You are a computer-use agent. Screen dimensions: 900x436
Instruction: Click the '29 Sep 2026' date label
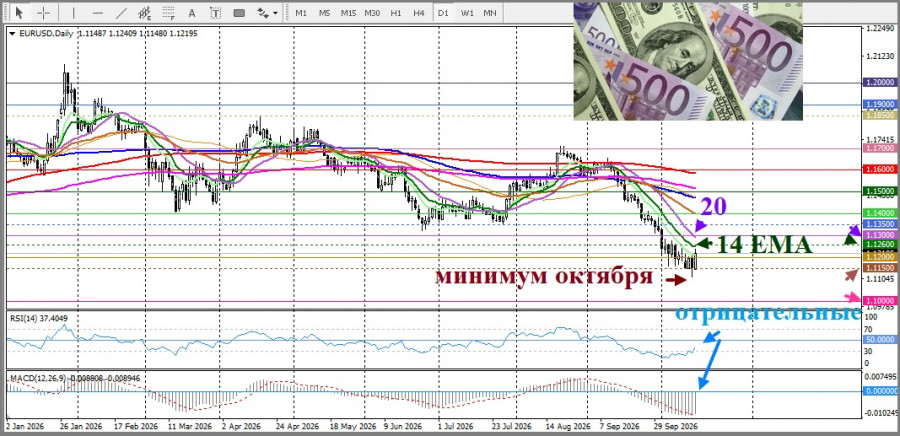pos(677,427)
